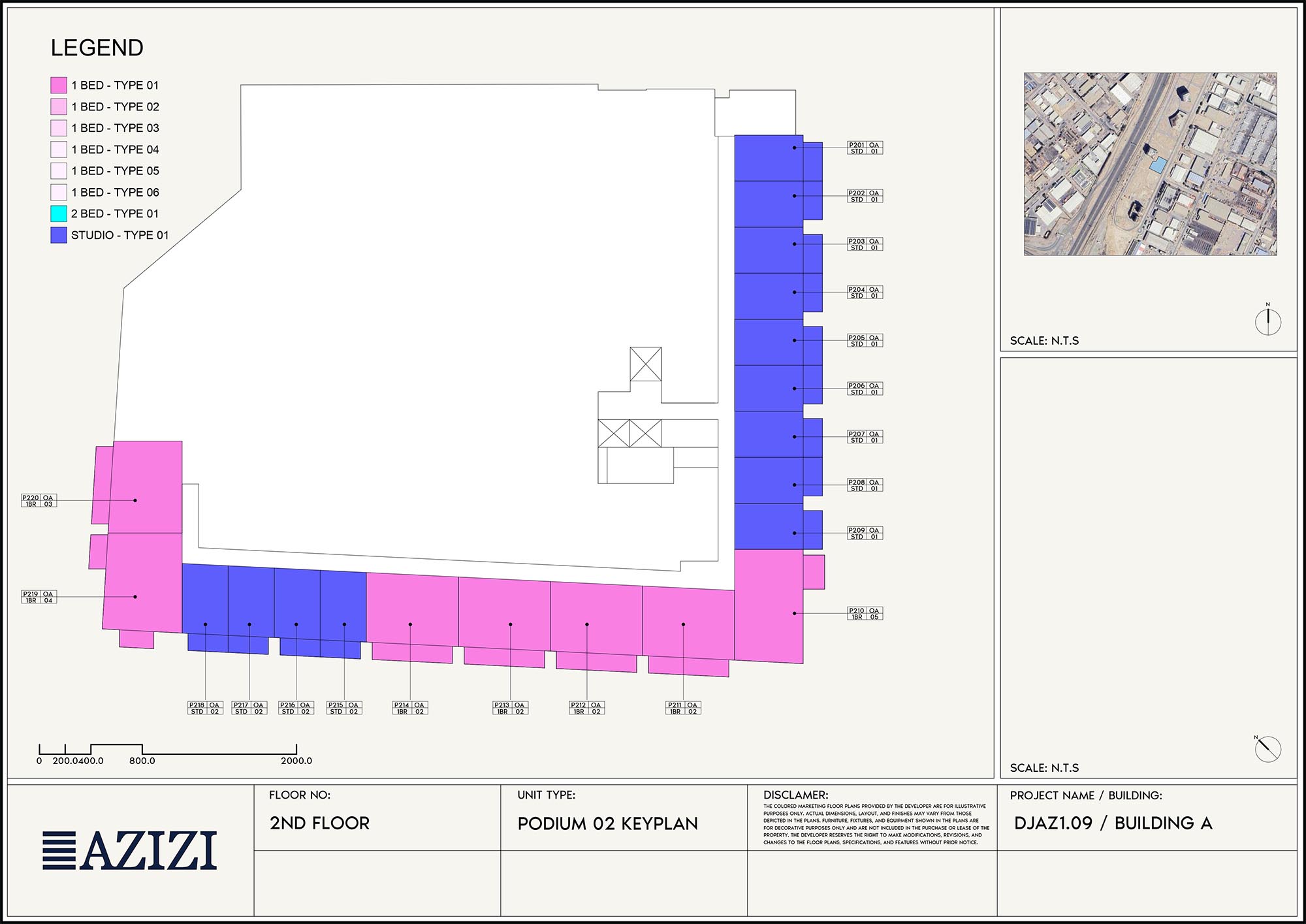Click the scale bar at bottom left
Image resolution: width=1306 pixels, height=924 pixels.
coord(168,750)
